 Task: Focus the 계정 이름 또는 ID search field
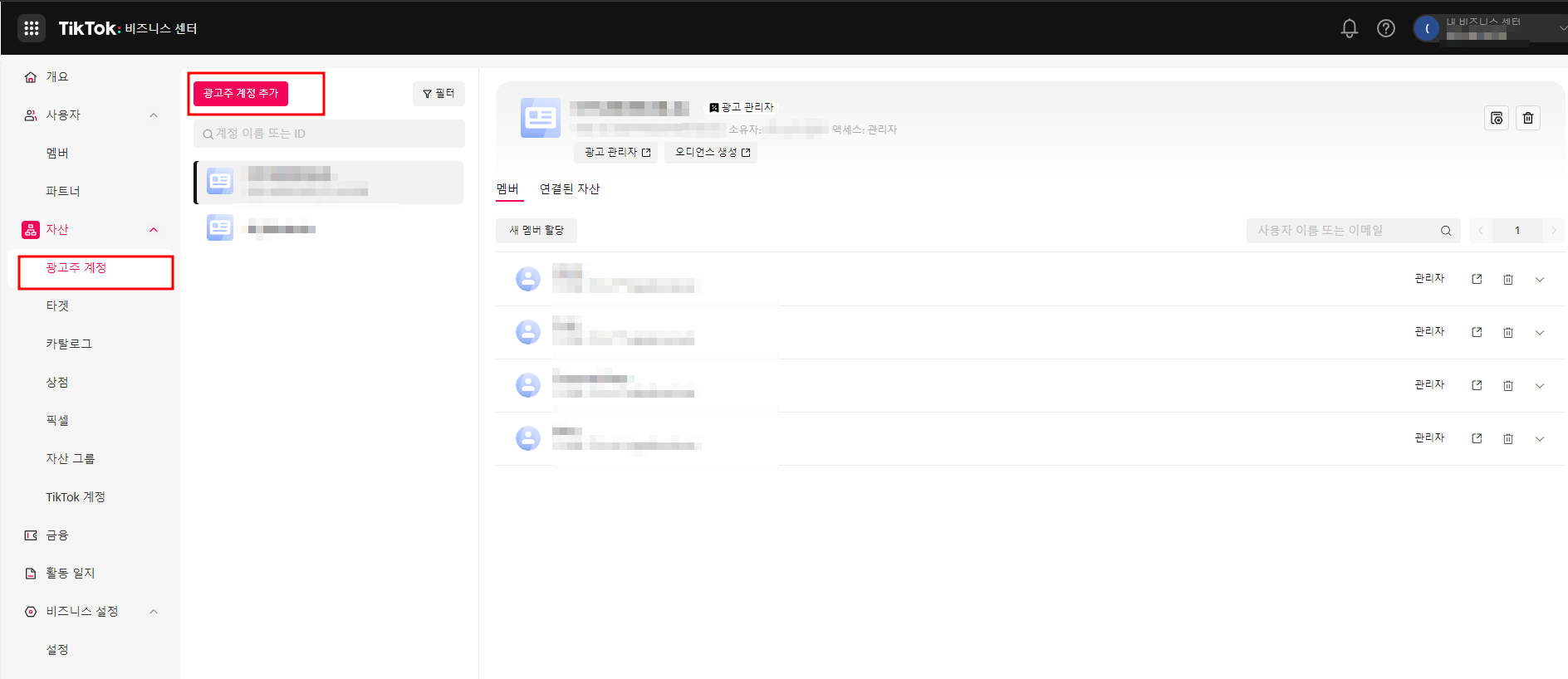click(329, 134)
